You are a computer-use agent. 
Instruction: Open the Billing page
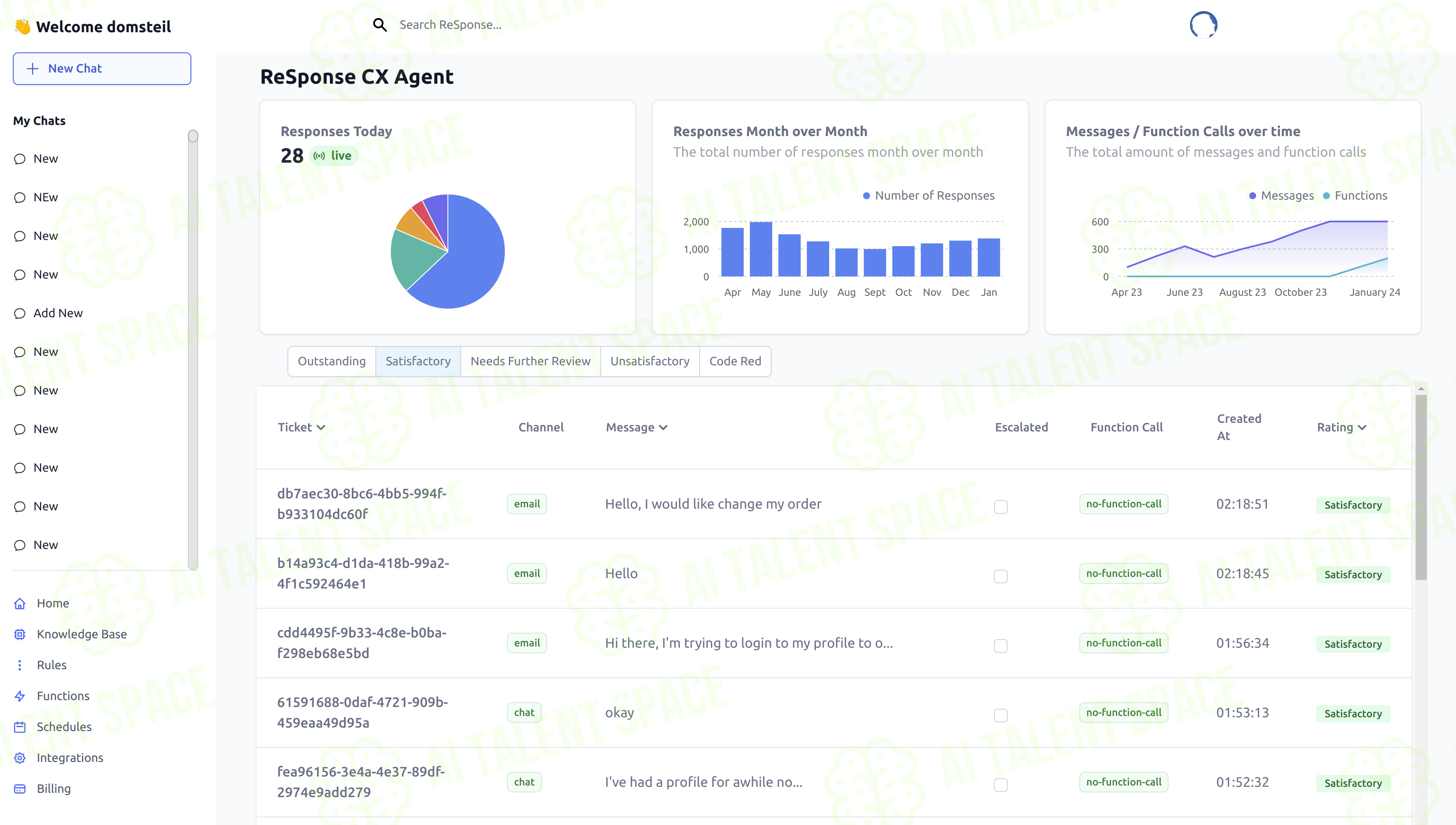pos(54,789)
